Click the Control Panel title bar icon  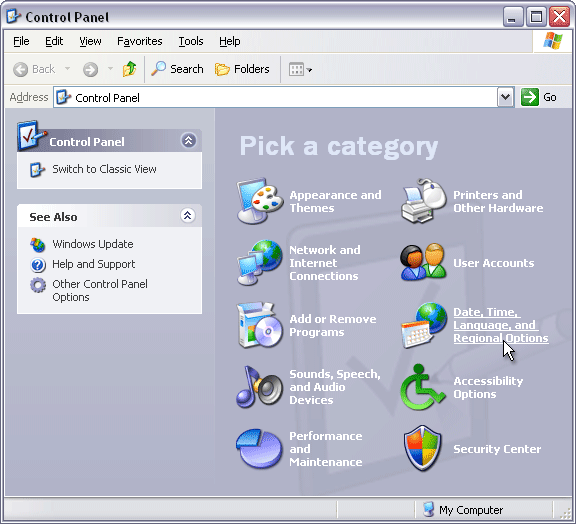coord(14,17)
